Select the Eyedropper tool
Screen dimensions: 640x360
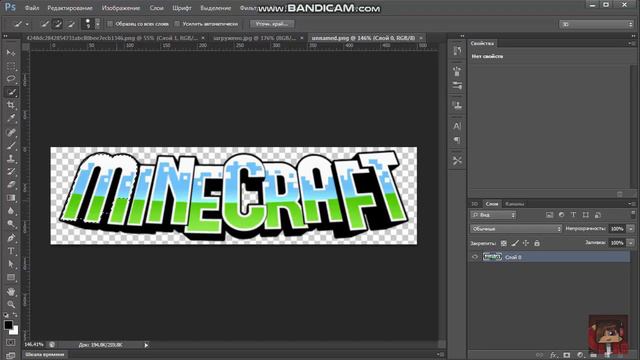pyautogui.click(x=11, y=118)
